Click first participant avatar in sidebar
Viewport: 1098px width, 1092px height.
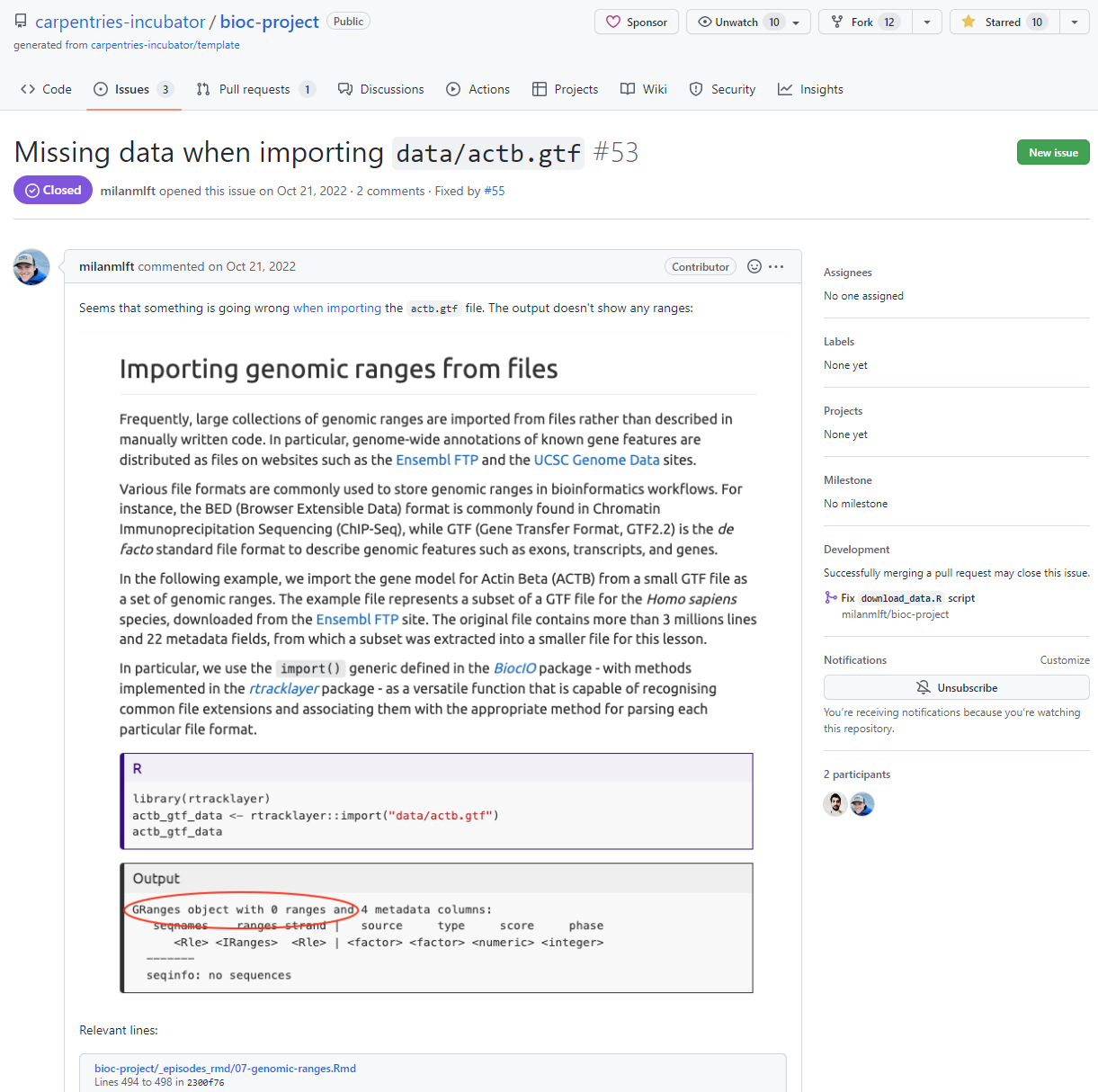(835, 803)
